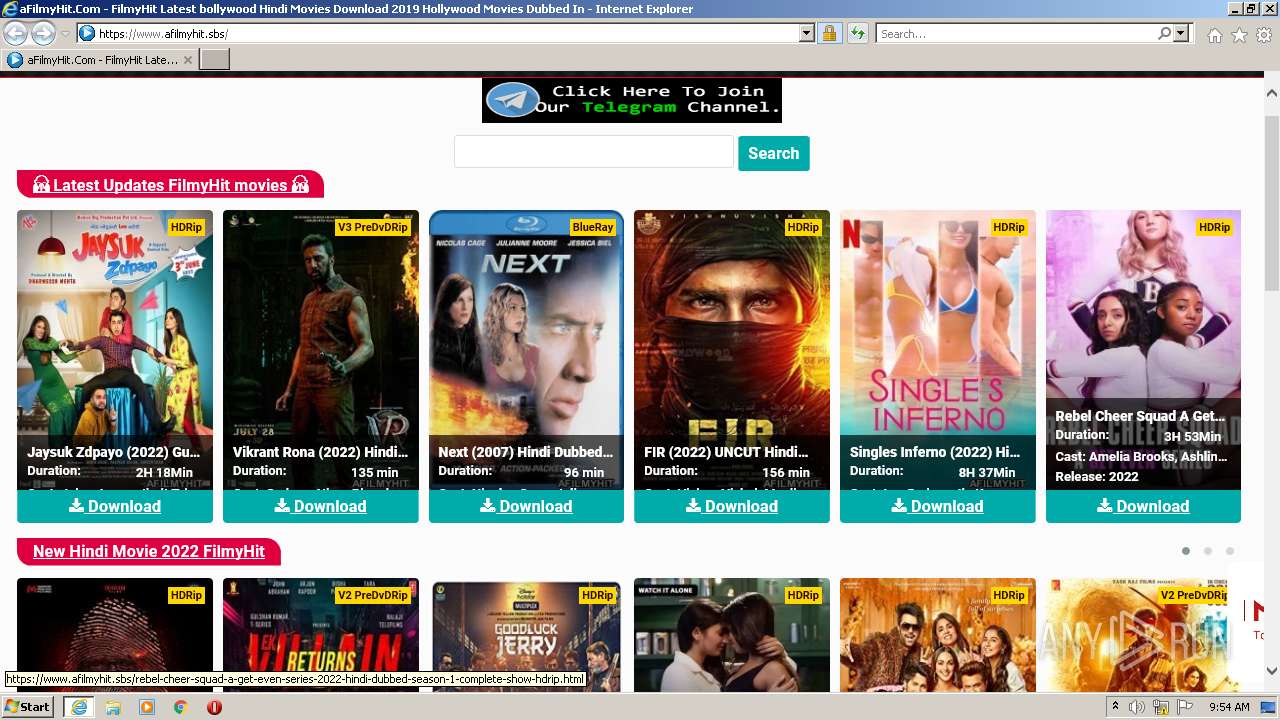Download FIR (2022) movie
The image size is (1280, 720).
coord(732,506)
